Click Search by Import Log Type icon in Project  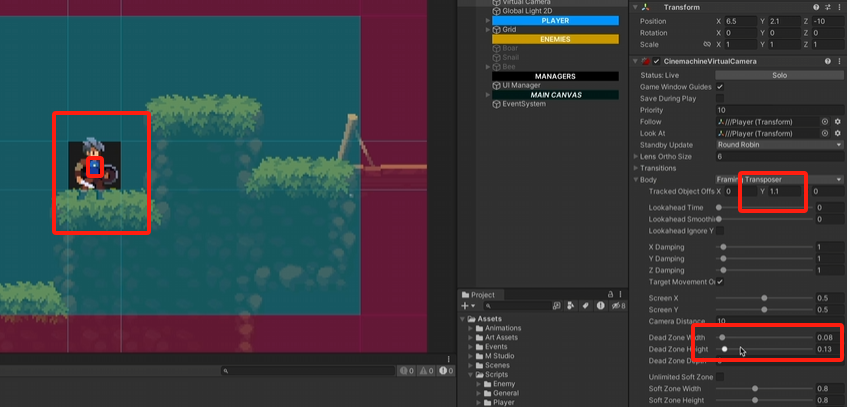pos(601,306)
